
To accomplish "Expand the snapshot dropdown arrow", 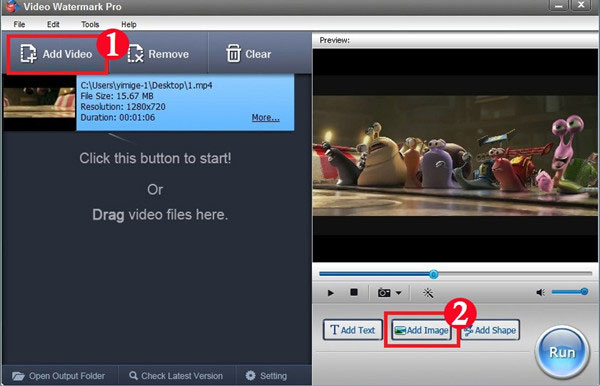I will (x=398, y=293).
